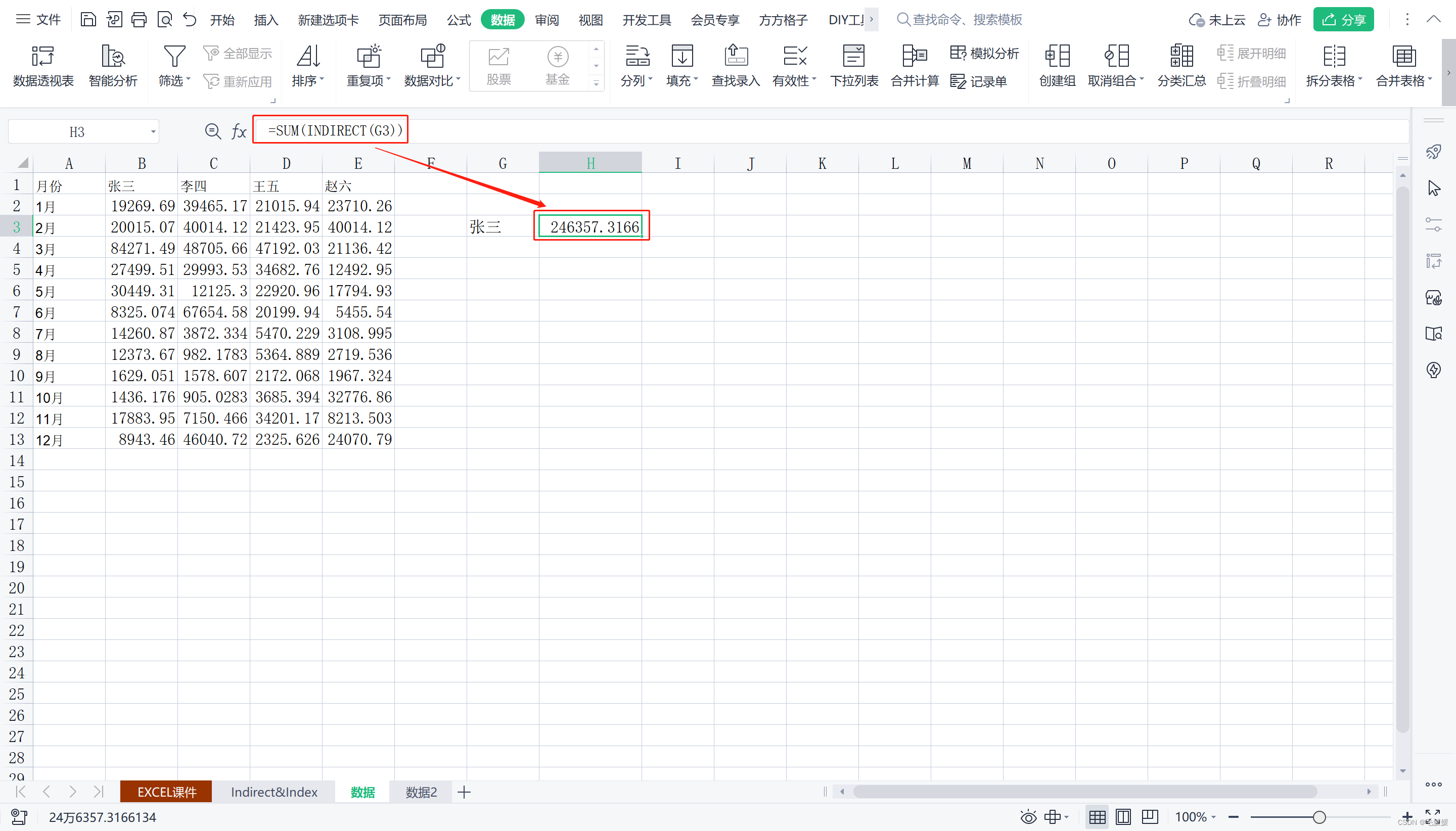Select the 数据2 sheet tab
1456x831 pixels.
coord(421,792)
